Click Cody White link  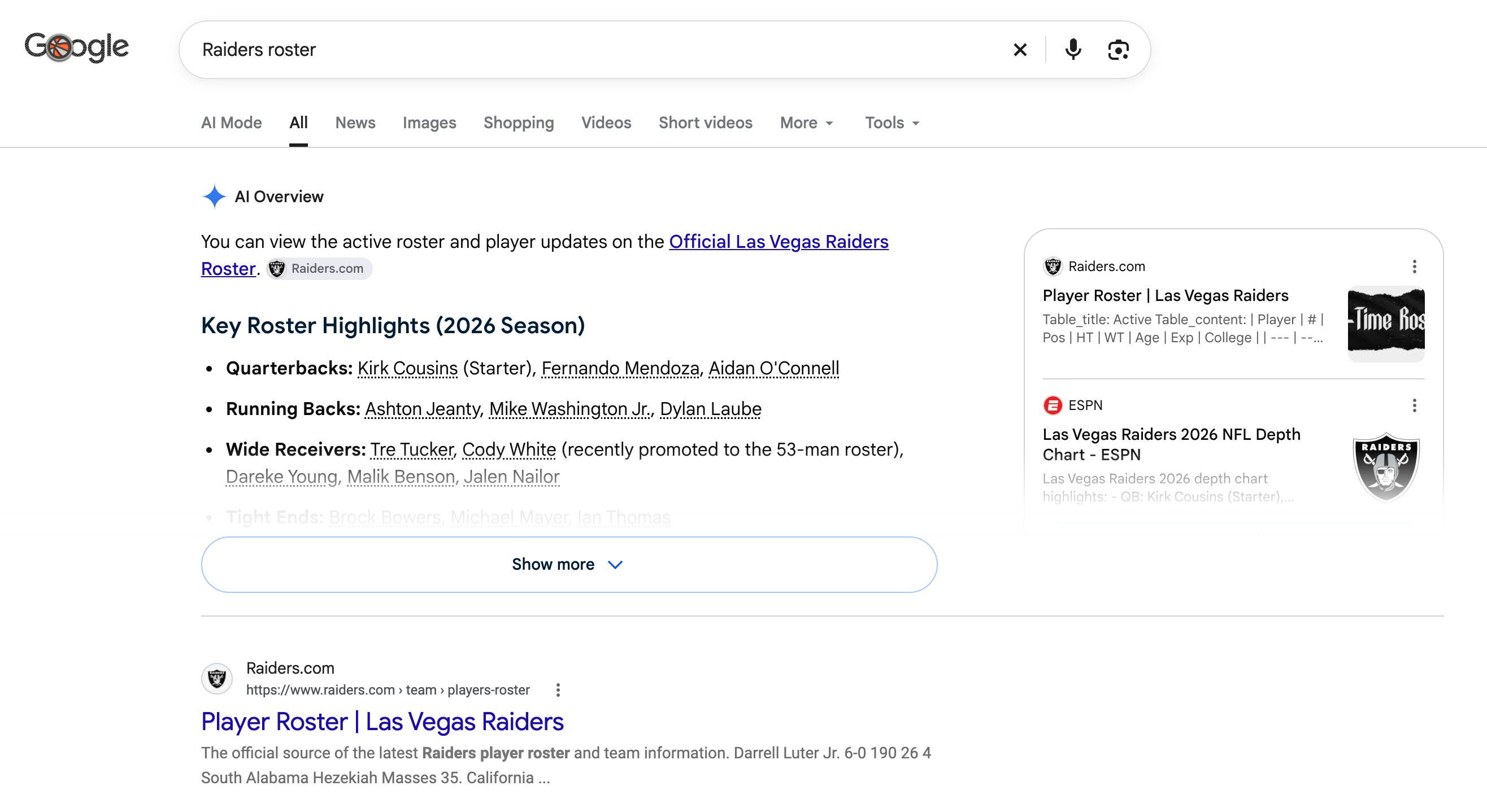coord(509,449)
